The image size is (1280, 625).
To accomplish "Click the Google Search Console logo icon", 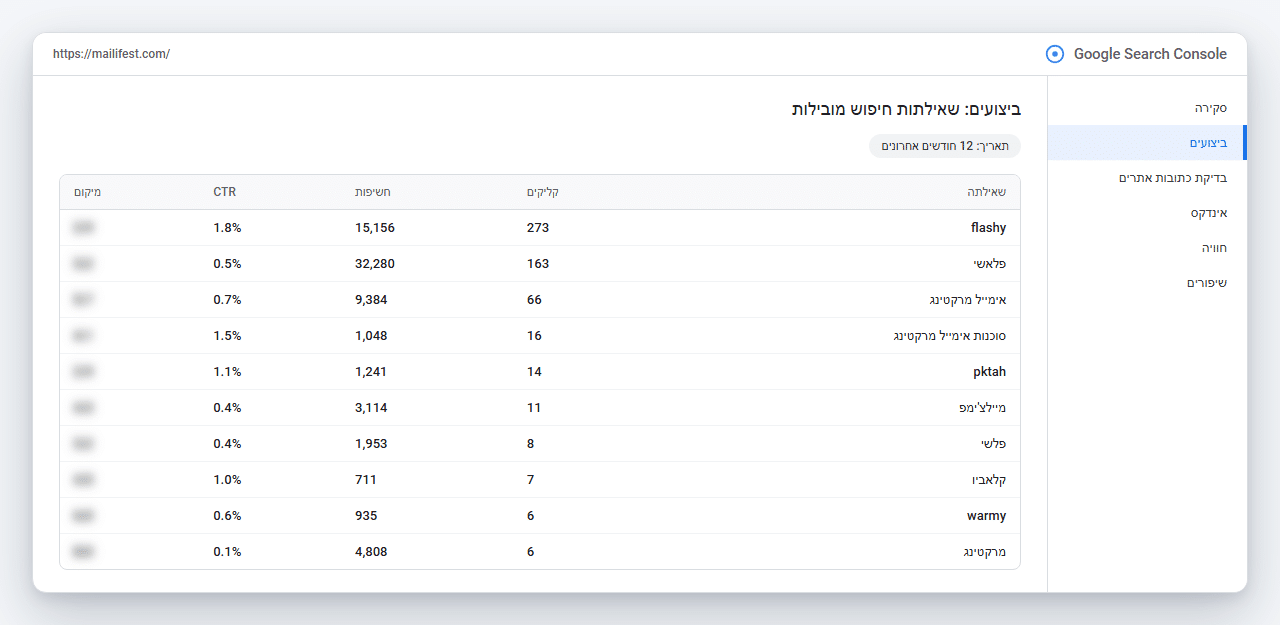I will pos(1055,54).
